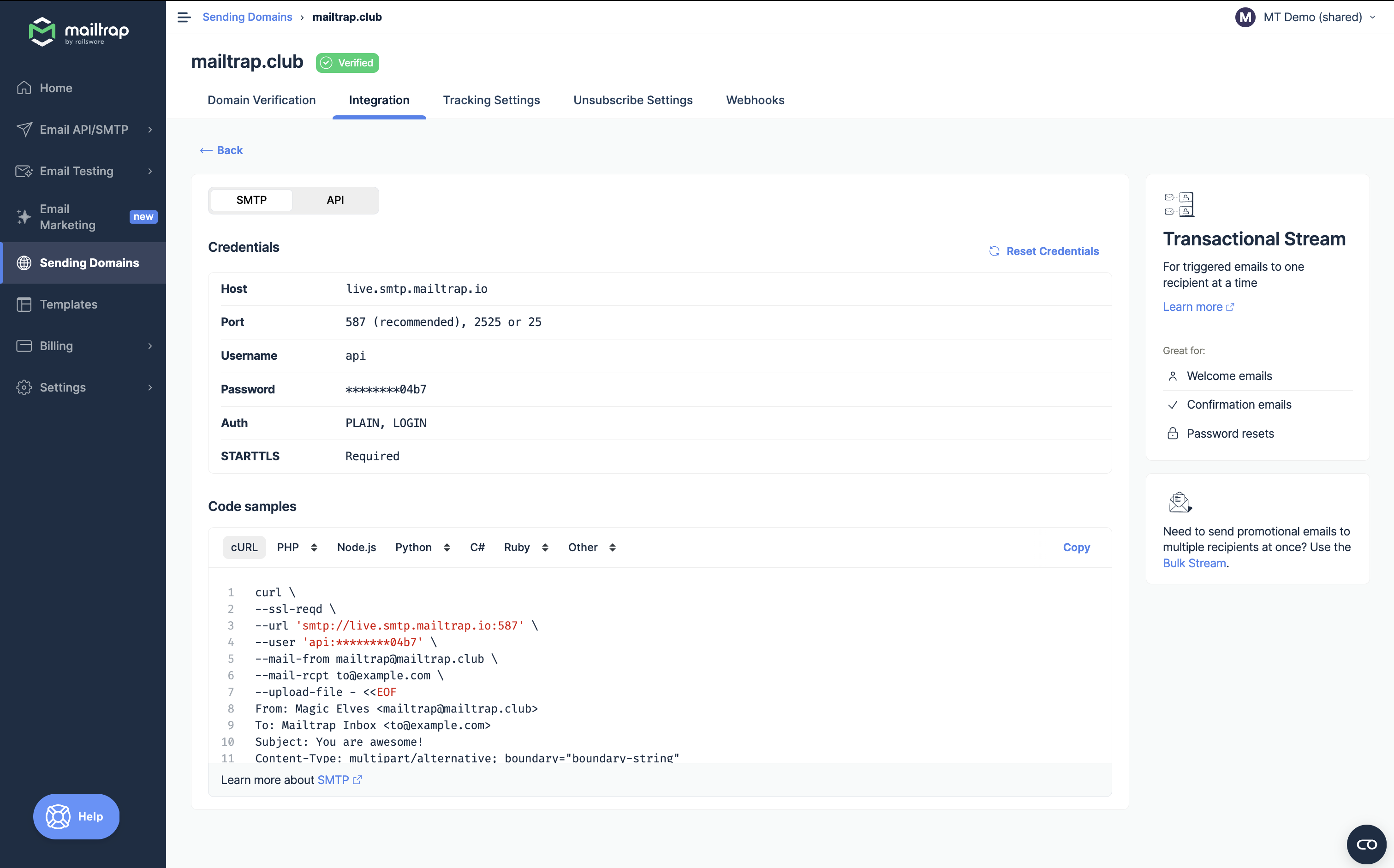The image size is (1394, 868).
Task: Click the SMTP learn more link
Action: (x=337, y=780)
